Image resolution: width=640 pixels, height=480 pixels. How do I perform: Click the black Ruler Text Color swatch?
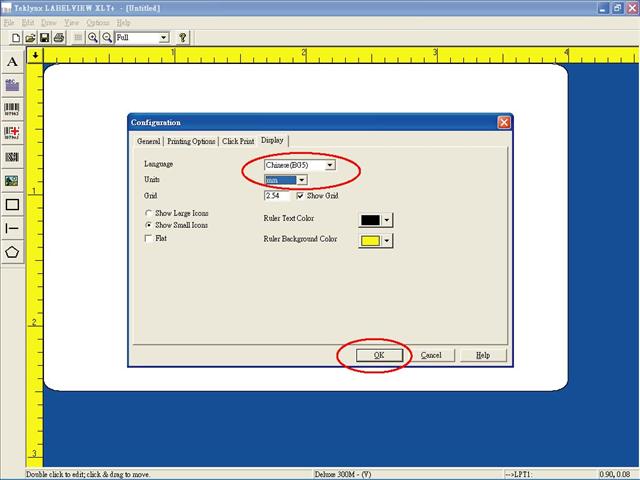tap(370, 220)
